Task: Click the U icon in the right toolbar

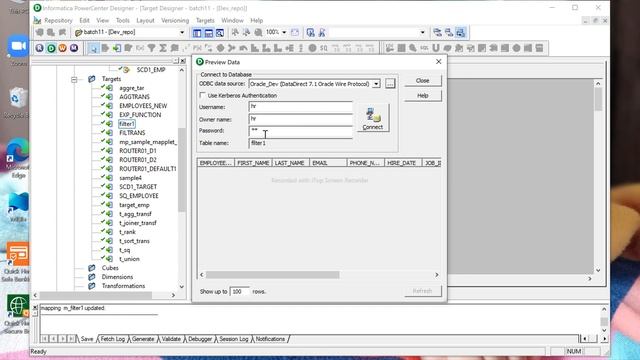Action: click(x=436, y=48)
